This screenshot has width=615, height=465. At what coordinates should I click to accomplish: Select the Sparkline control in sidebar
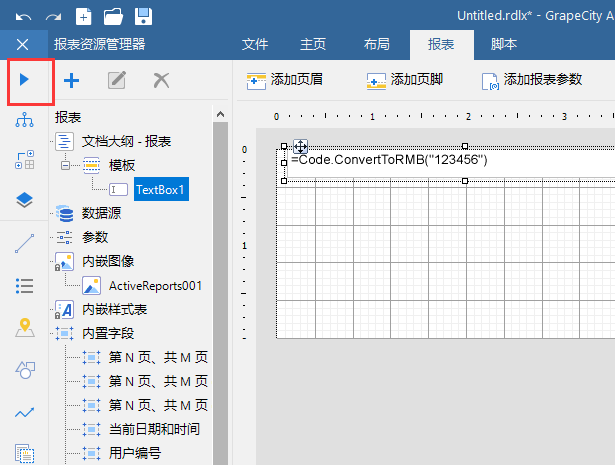click(24, 412)
